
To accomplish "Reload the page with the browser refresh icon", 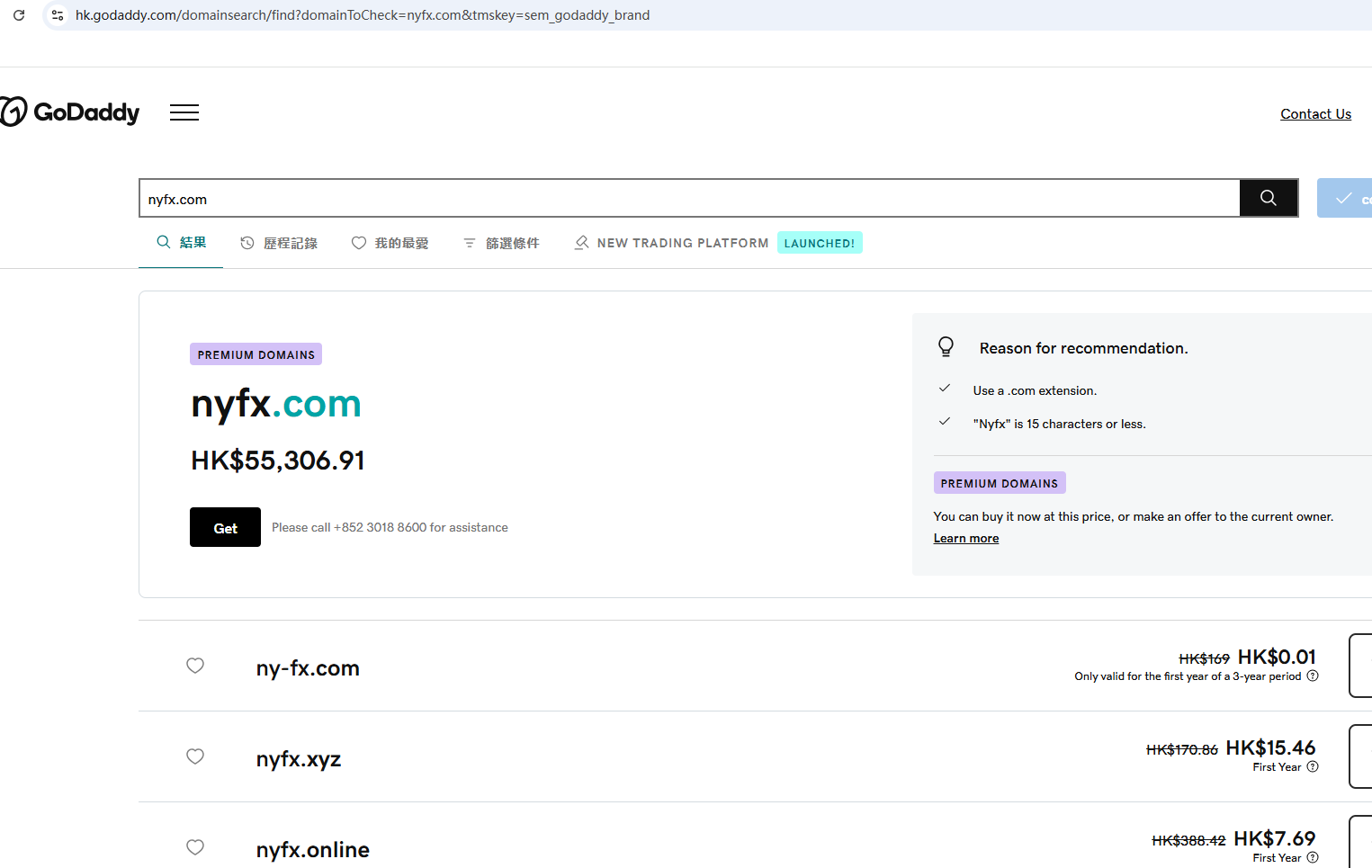I will tap(19, 15).
